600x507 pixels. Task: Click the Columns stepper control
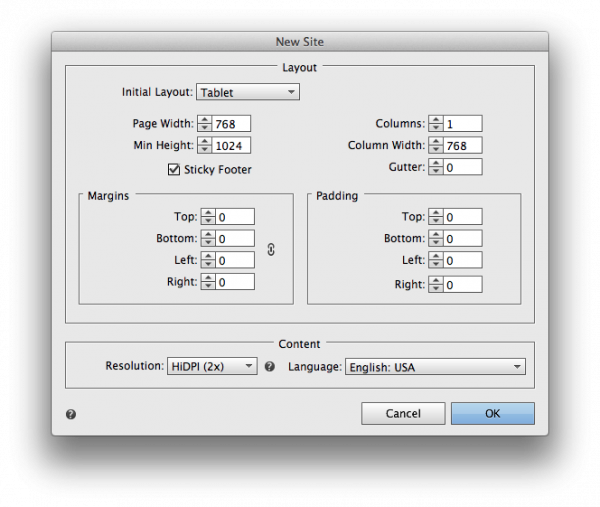[x=434, y=124]
